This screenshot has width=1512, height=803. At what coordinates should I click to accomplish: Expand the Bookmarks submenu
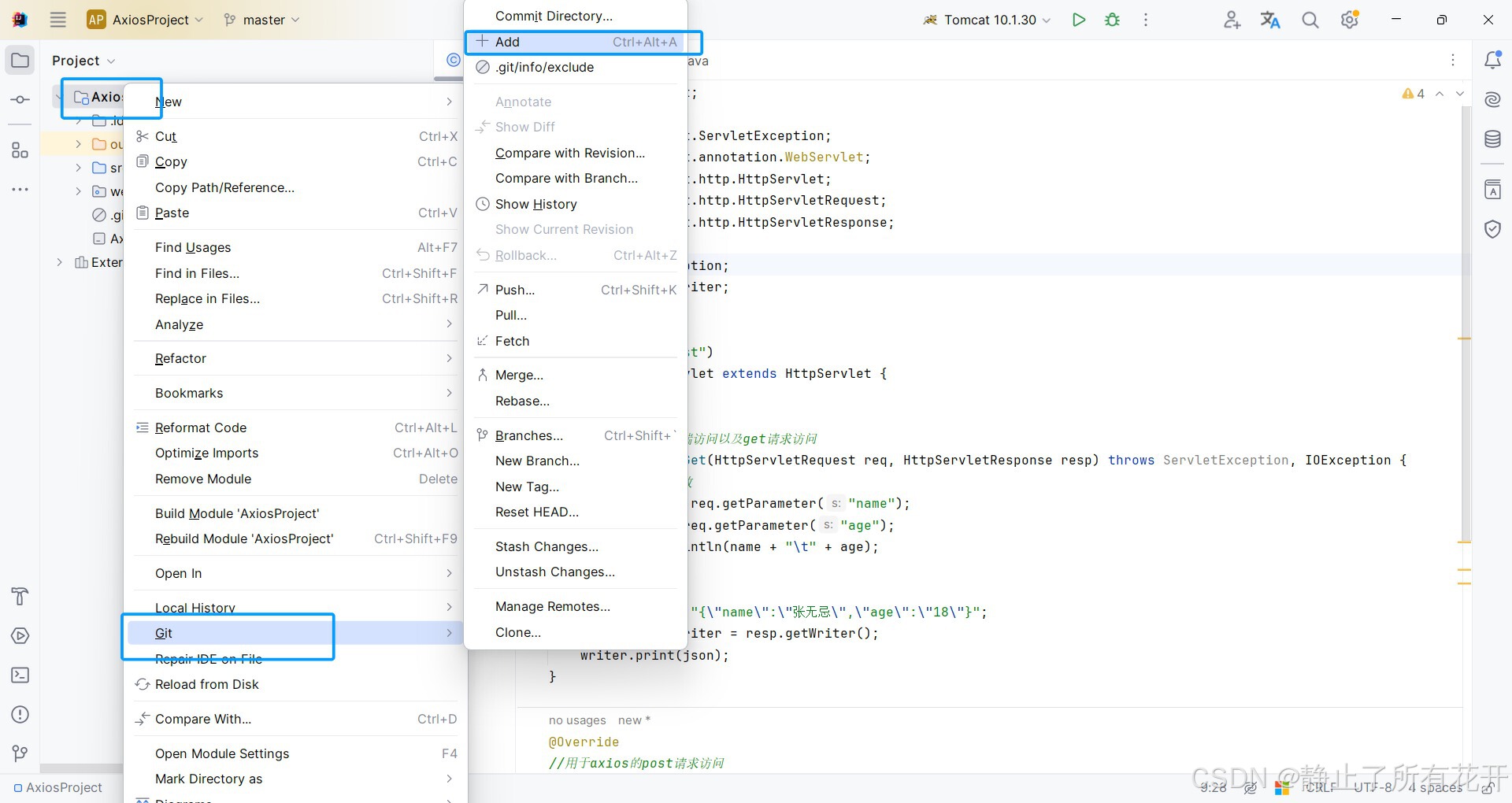pos(295,393)
